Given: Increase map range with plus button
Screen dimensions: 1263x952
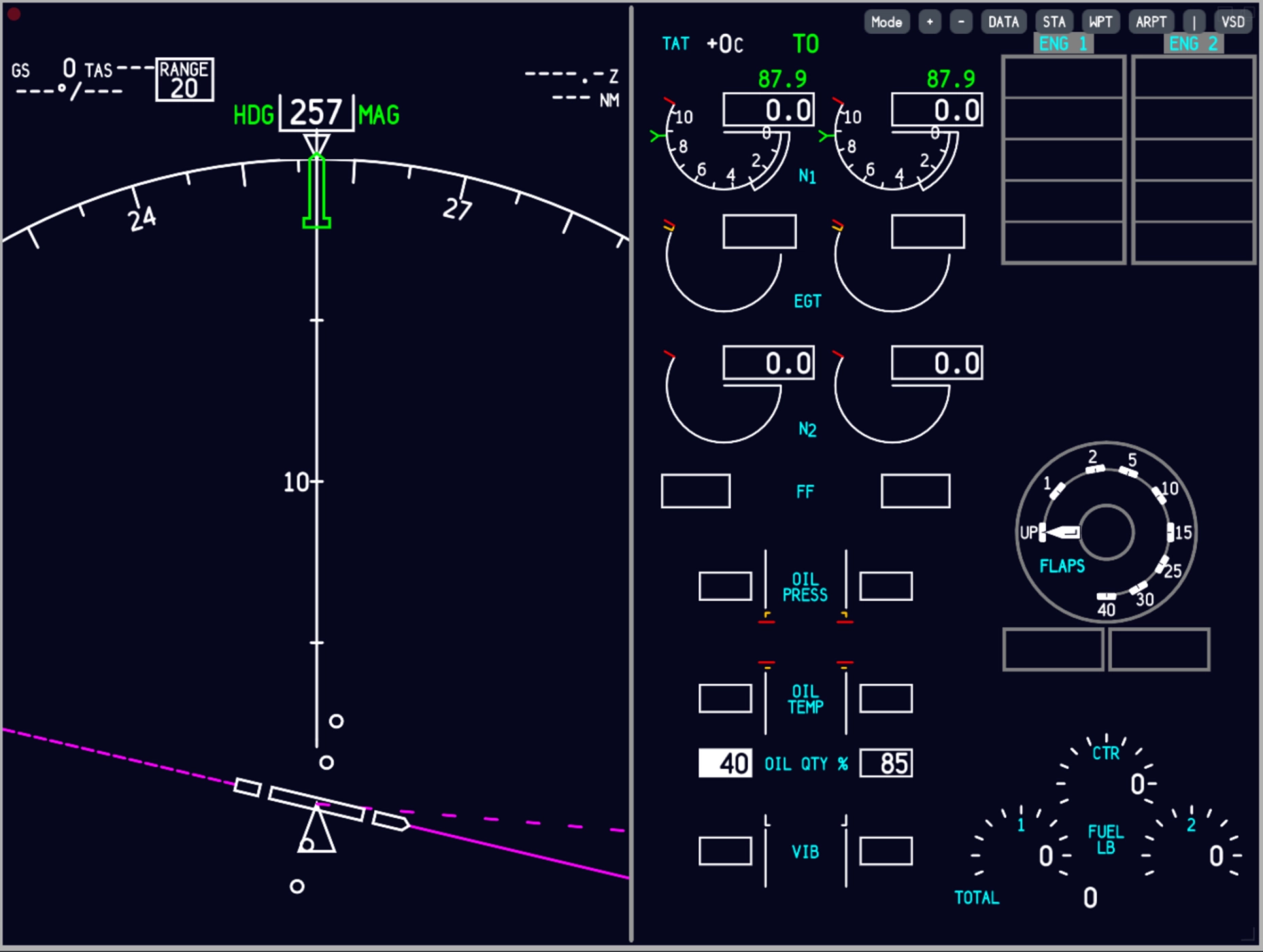Looking at the screenshot, I should pos(929,22).
